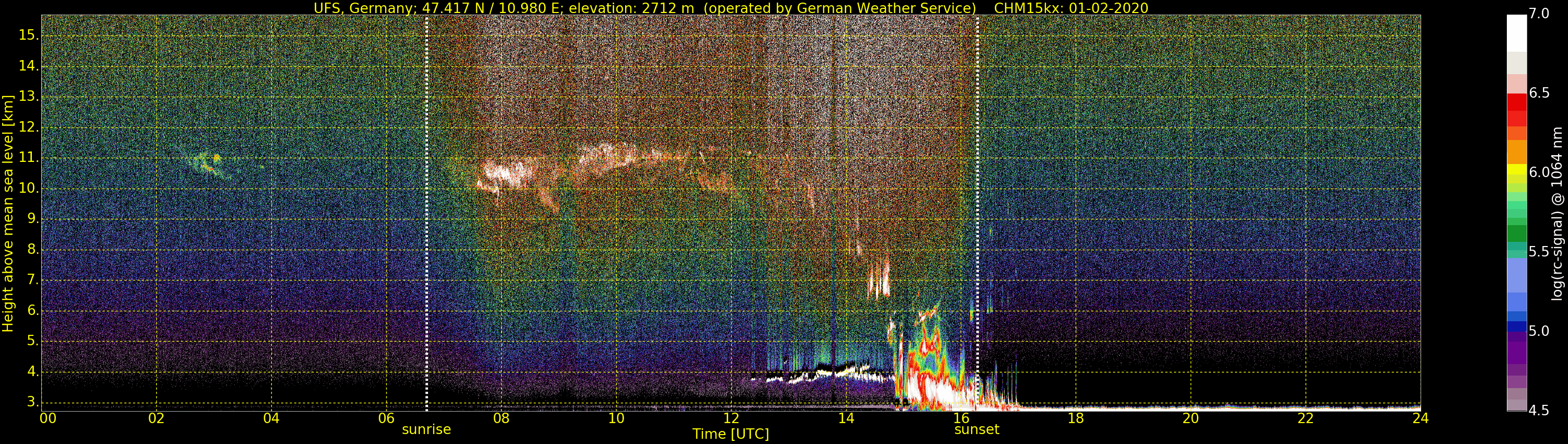Viewport: 1568px width, 444px height.
Task: Click the orange segment of the colorbar
Action: click(x=1516, y=152)
